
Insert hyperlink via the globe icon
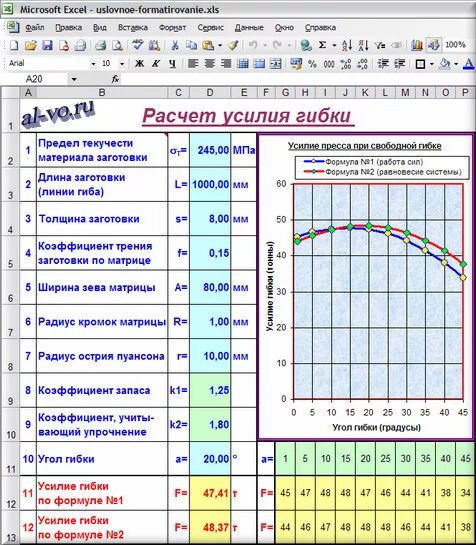tap(306, 45)
